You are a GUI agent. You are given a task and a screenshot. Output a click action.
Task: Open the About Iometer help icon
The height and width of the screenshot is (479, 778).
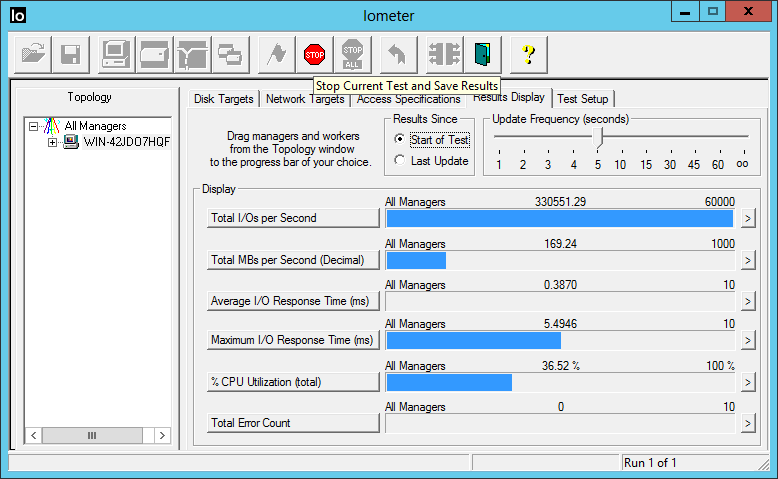(x=529, y=55)
